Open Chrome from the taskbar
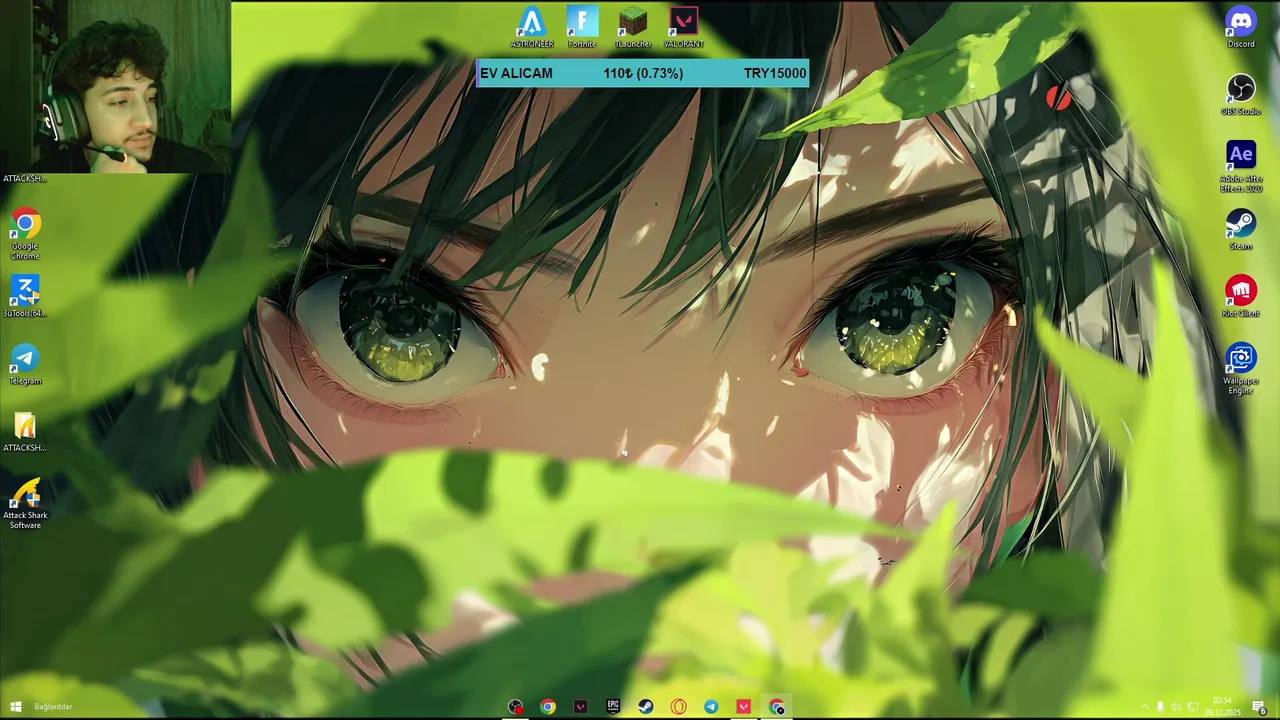Viewport: 1280px width, 720px height. [548, 707]
